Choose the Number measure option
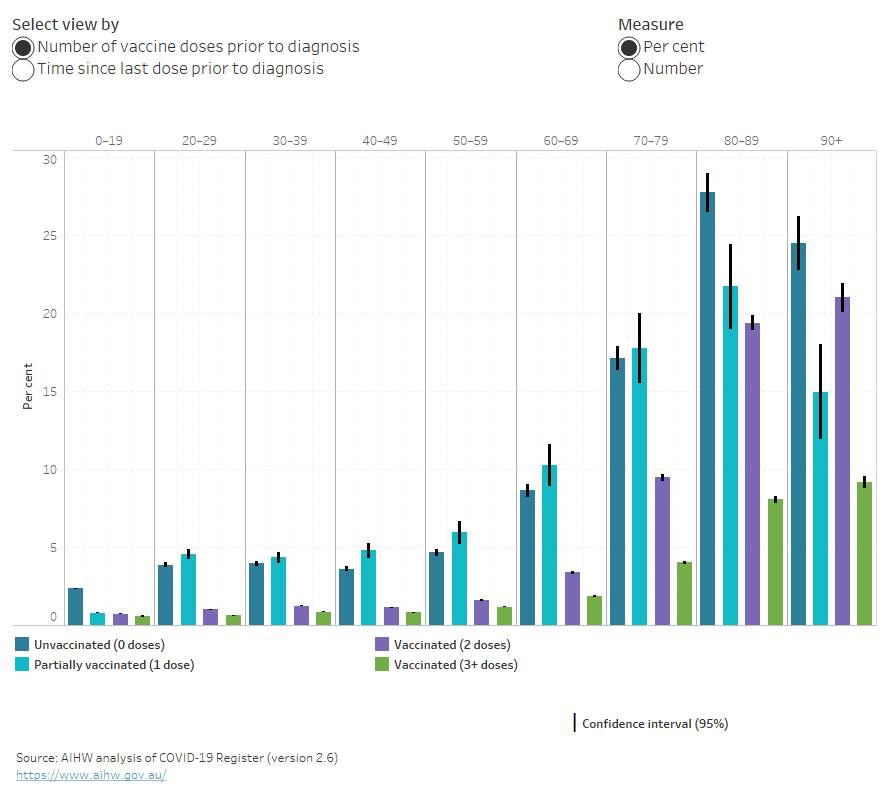The width and height of the screenshot is (890, 800). click(628, 70)
